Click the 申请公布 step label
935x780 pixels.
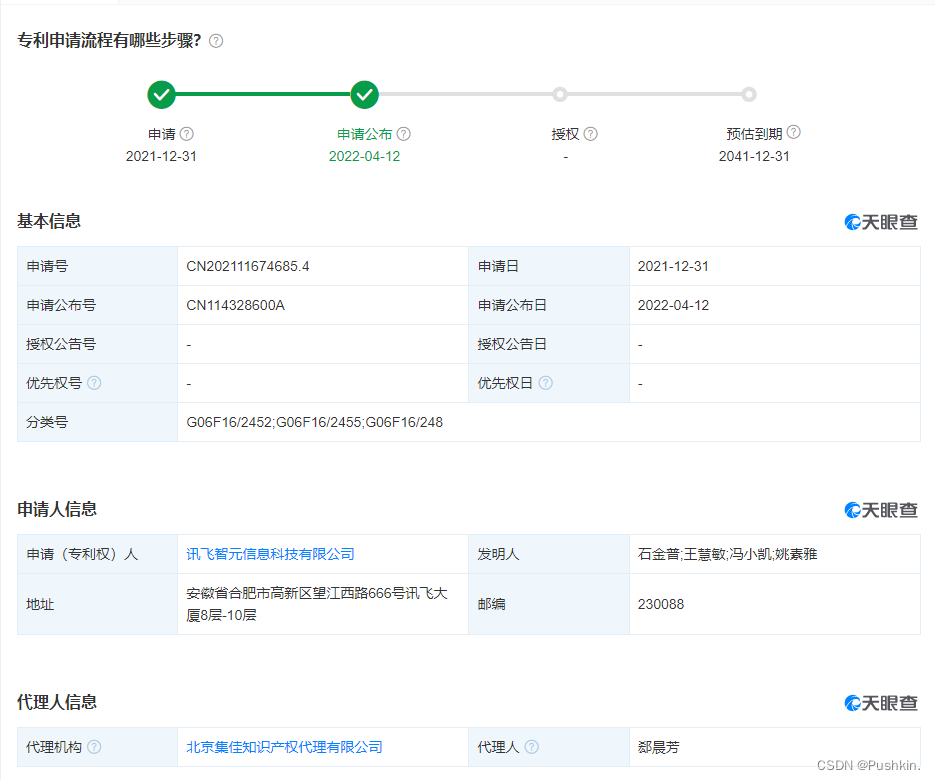364,134
